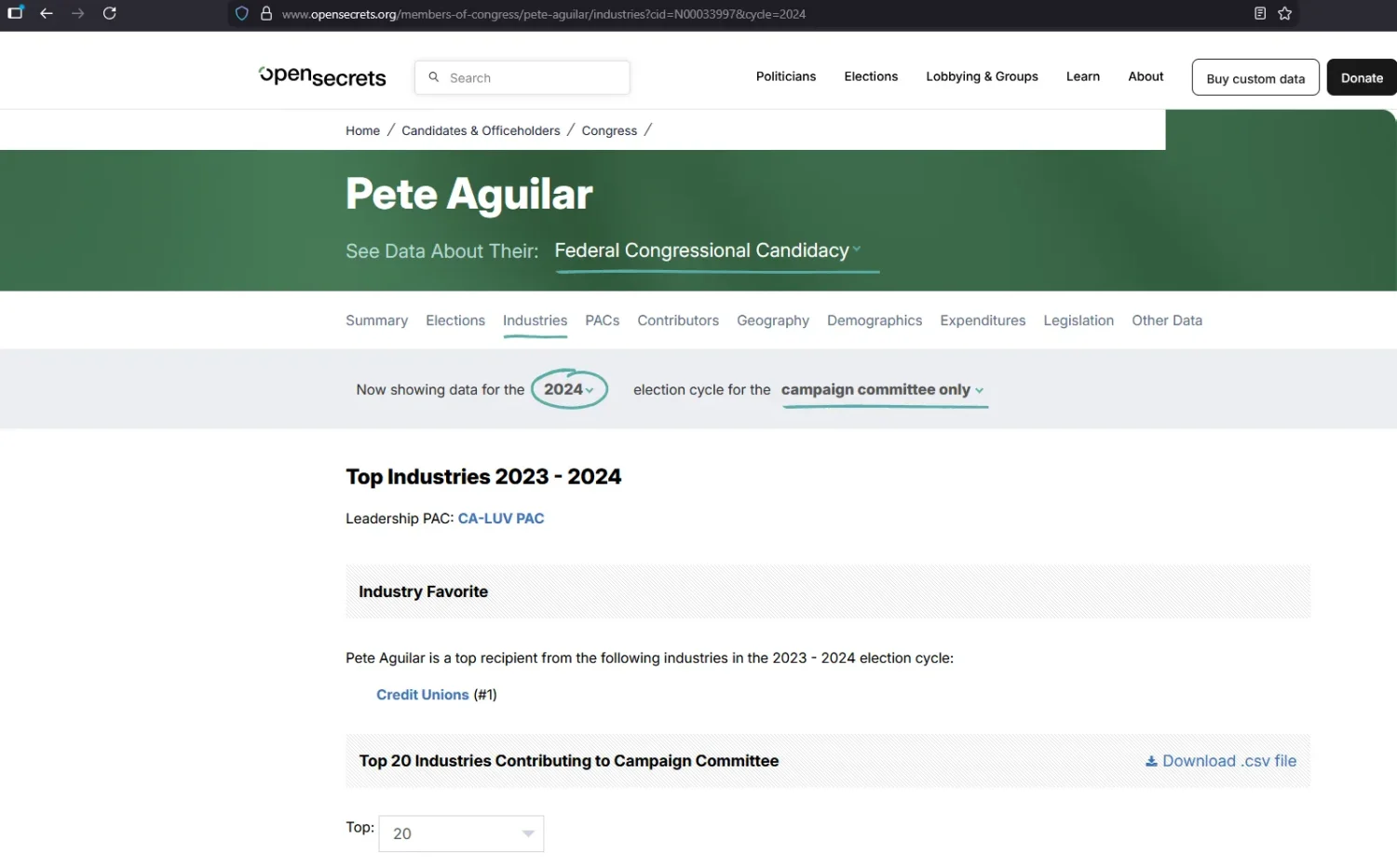Click the shield tracking protection icon
The height and width of the screenshot is (868, 1397).
(x=242, y=14)
